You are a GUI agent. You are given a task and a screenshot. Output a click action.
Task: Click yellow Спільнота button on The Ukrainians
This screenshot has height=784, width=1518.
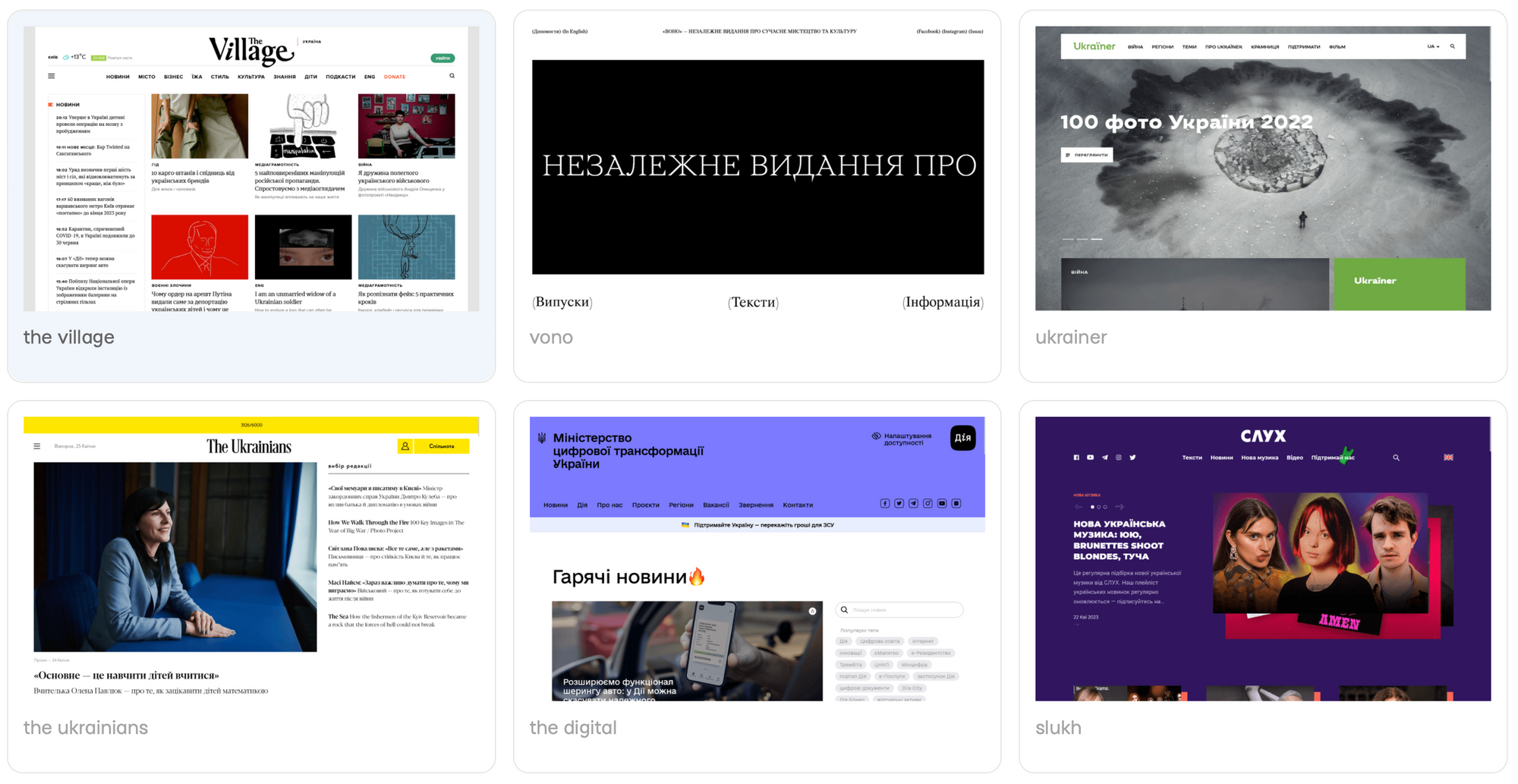coord(441,446)
